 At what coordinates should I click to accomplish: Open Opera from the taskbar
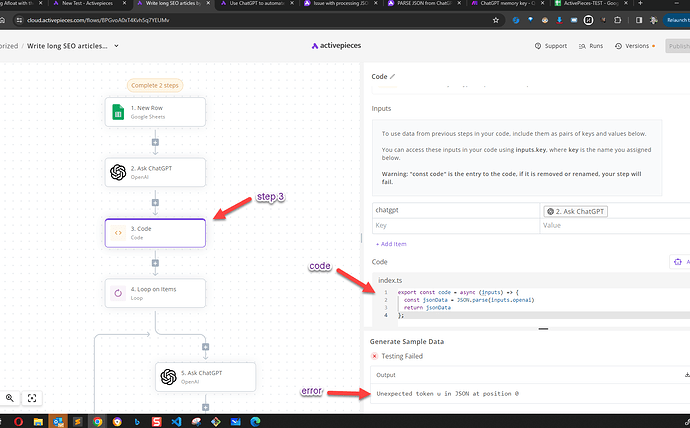click(18, 422)
